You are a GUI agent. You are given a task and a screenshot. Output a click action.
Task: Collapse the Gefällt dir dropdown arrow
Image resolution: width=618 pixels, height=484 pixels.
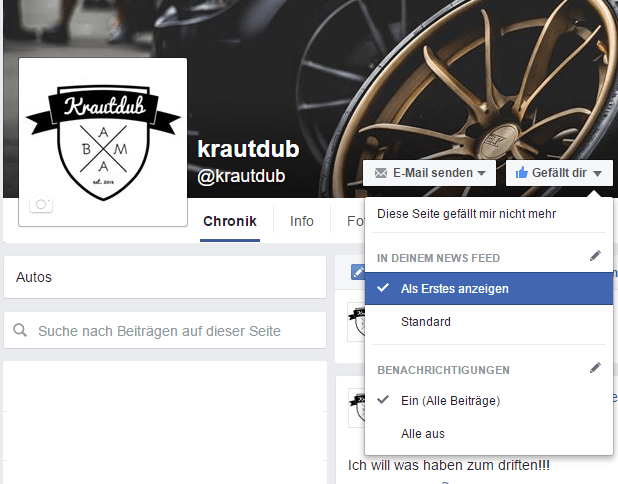[597, 173]
